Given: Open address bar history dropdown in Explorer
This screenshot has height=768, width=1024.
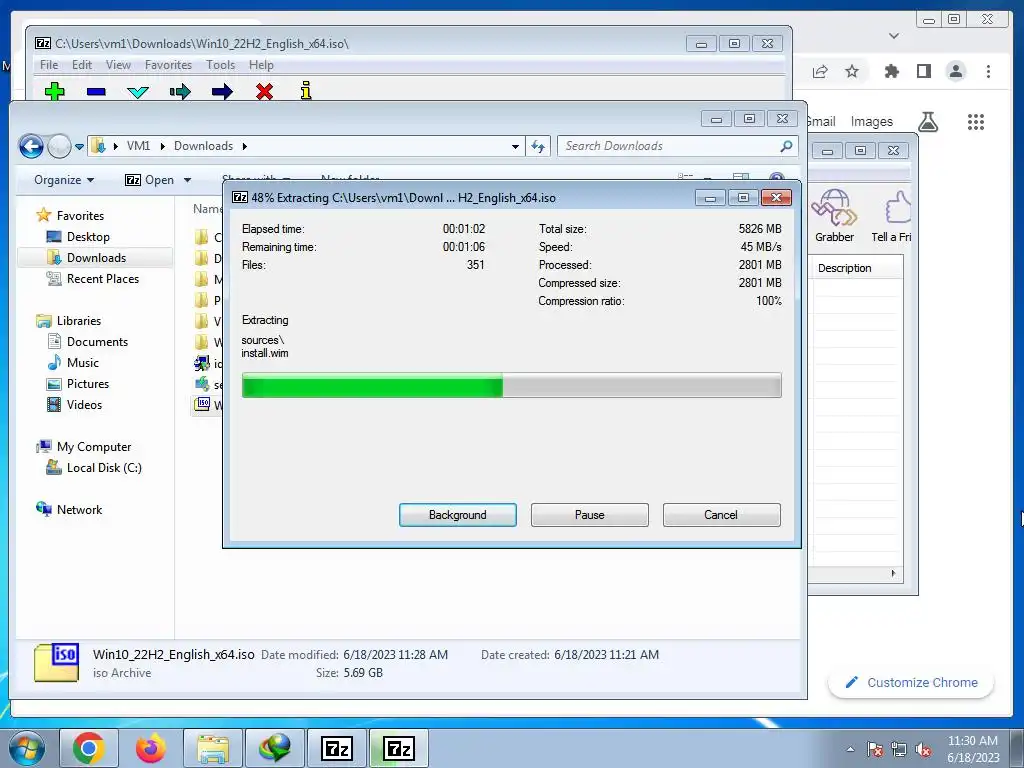Looking at the screenshot, I should [515, 146].
